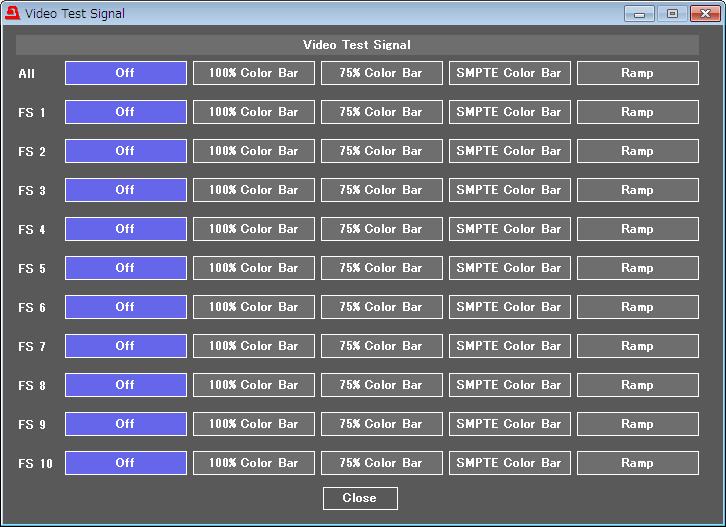Select 75% Color Bar for FS 1

pyautogui.click(x=381, y=112)
